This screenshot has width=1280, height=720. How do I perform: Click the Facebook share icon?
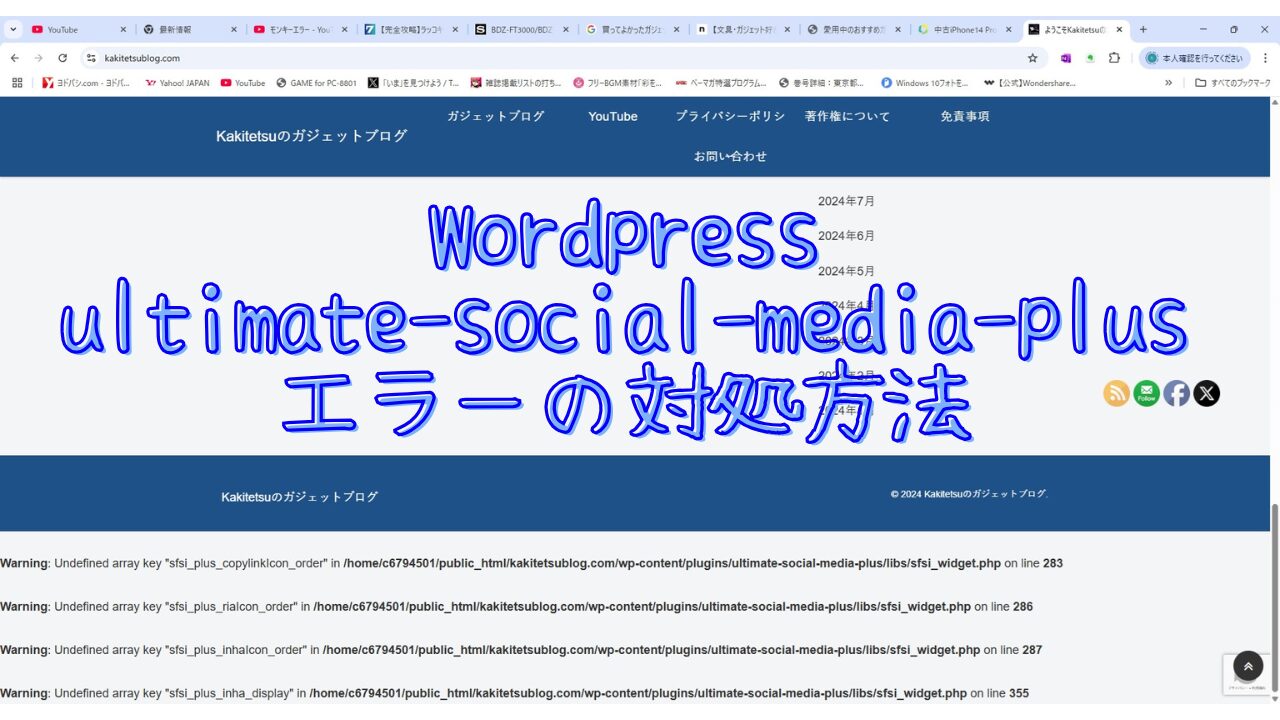(1177, 393)
